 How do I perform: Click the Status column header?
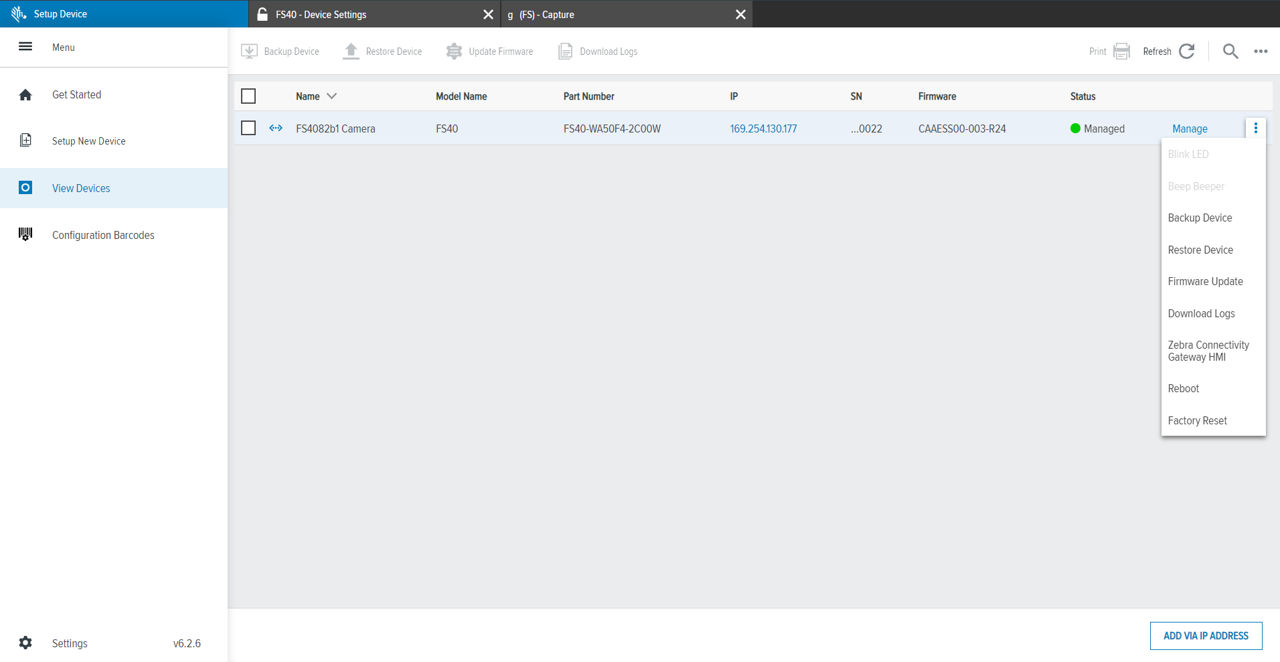[1083, 97]
